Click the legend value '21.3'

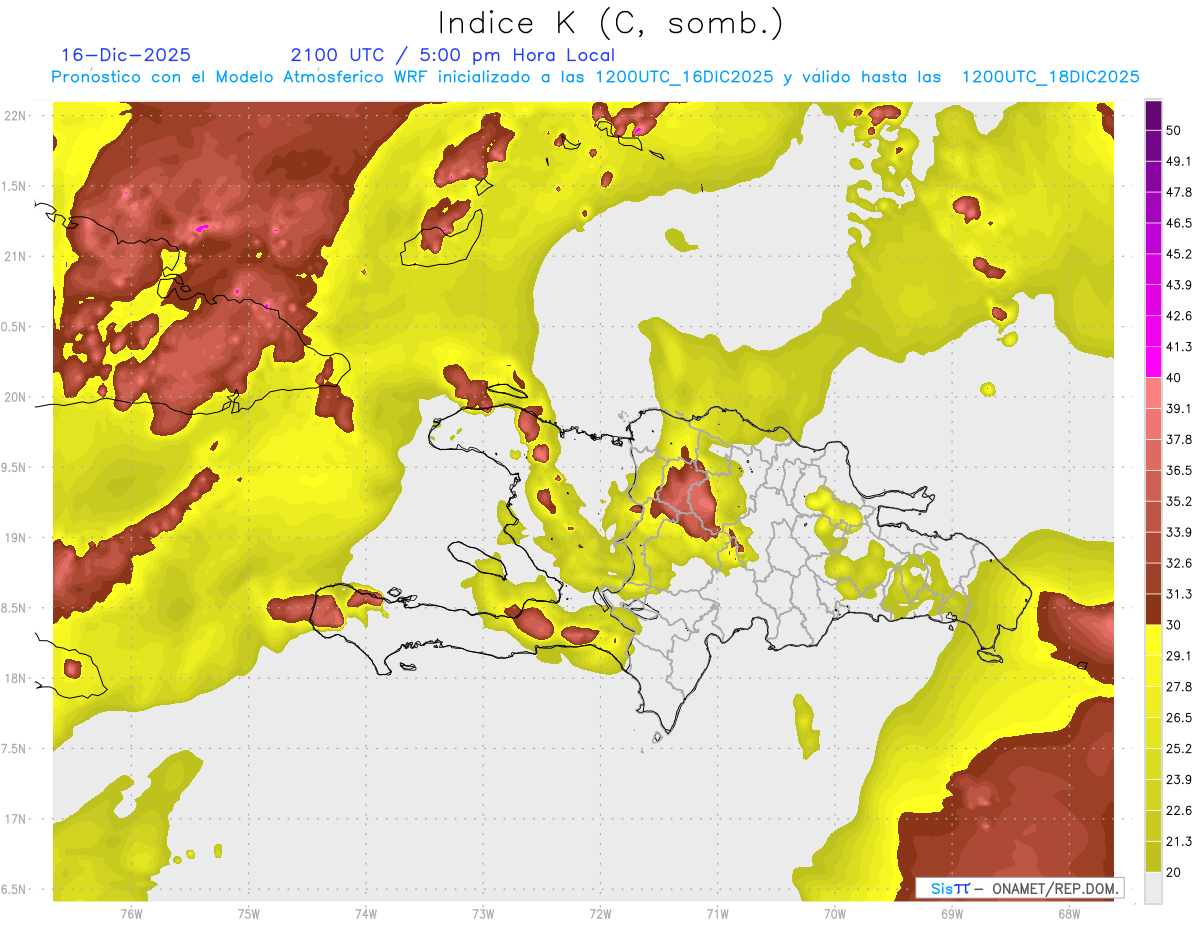(1179, 842)
